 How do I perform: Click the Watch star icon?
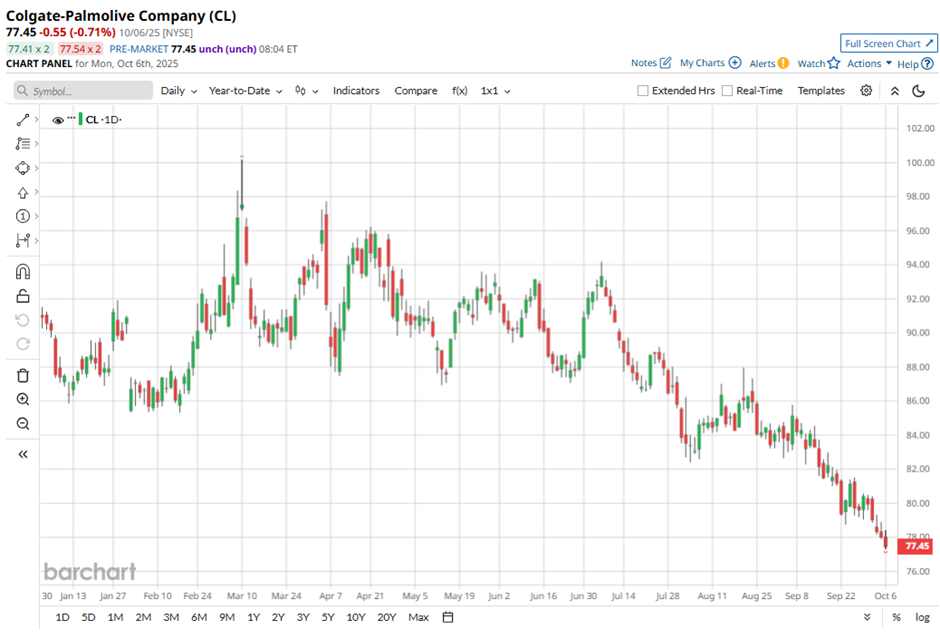pyautogui.click(x=834, y=63)
